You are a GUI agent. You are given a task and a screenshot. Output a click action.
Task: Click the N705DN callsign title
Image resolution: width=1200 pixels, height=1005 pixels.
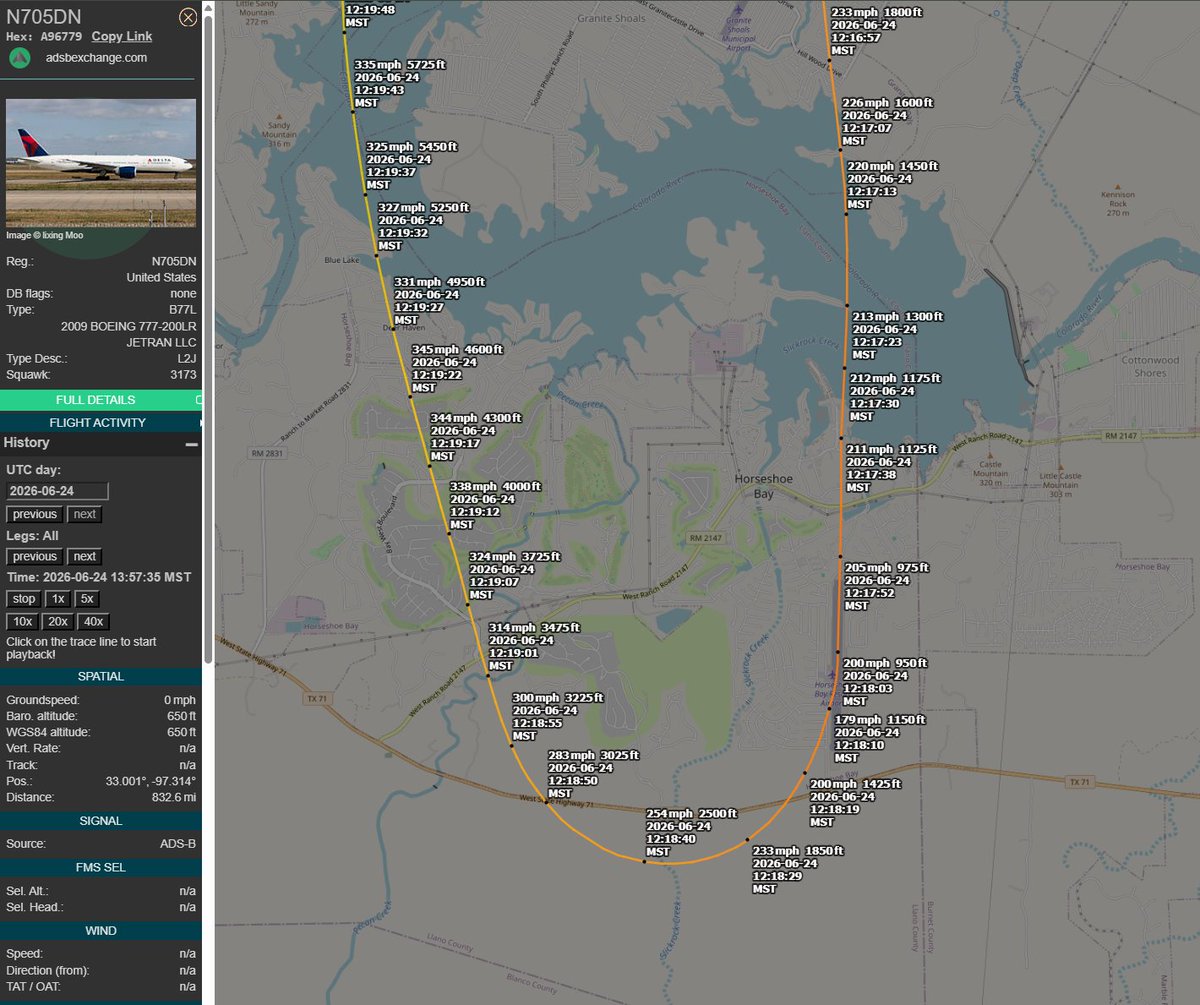point(44,16)
